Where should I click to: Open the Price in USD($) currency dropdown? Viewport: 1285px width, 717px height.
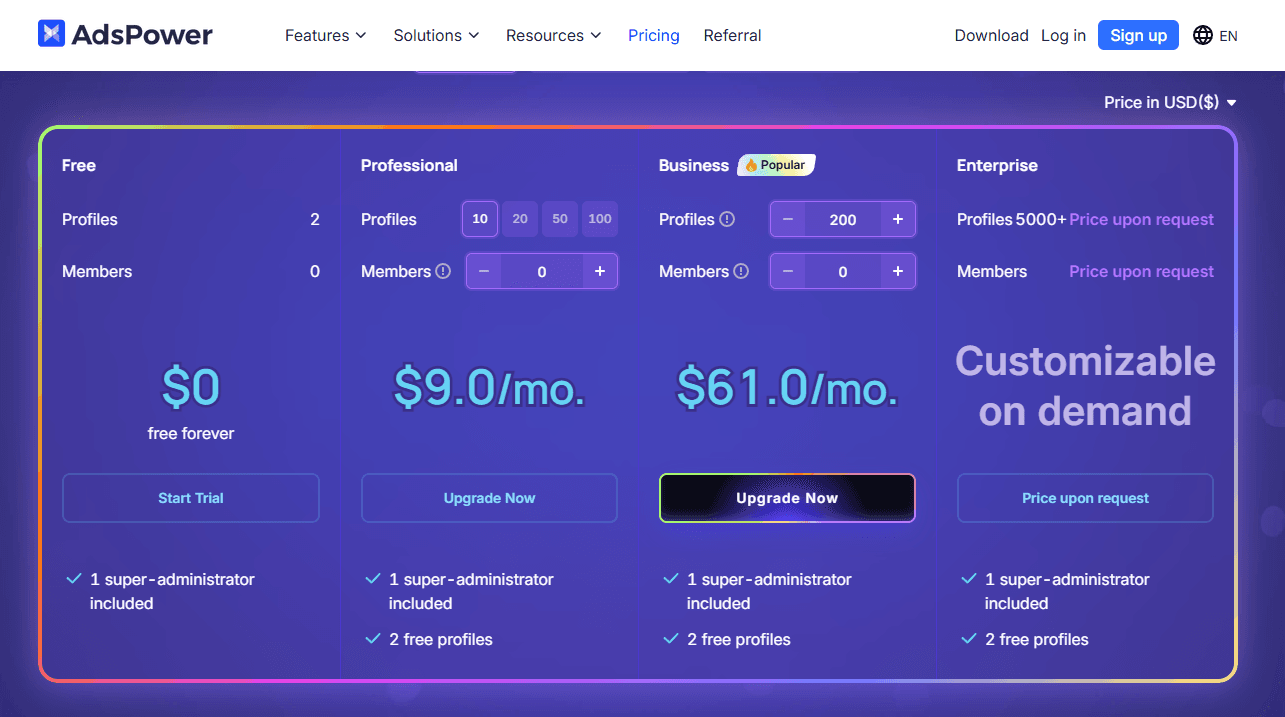(1170, 102)
